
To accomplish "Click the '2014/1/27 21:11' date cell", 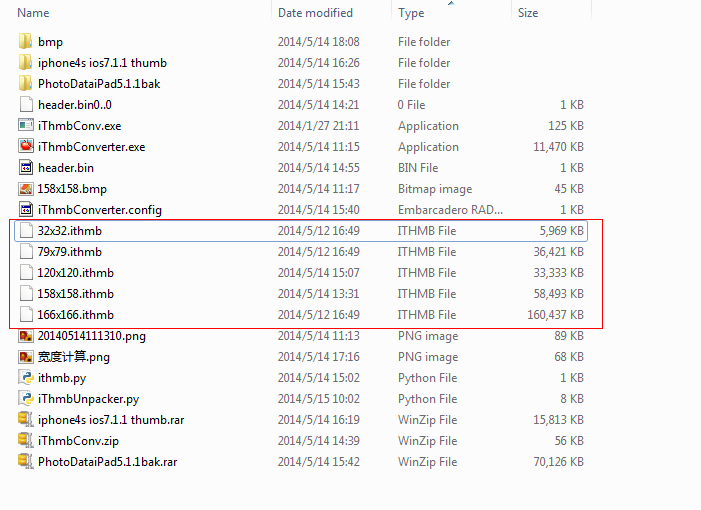I will tap(318, 126).
